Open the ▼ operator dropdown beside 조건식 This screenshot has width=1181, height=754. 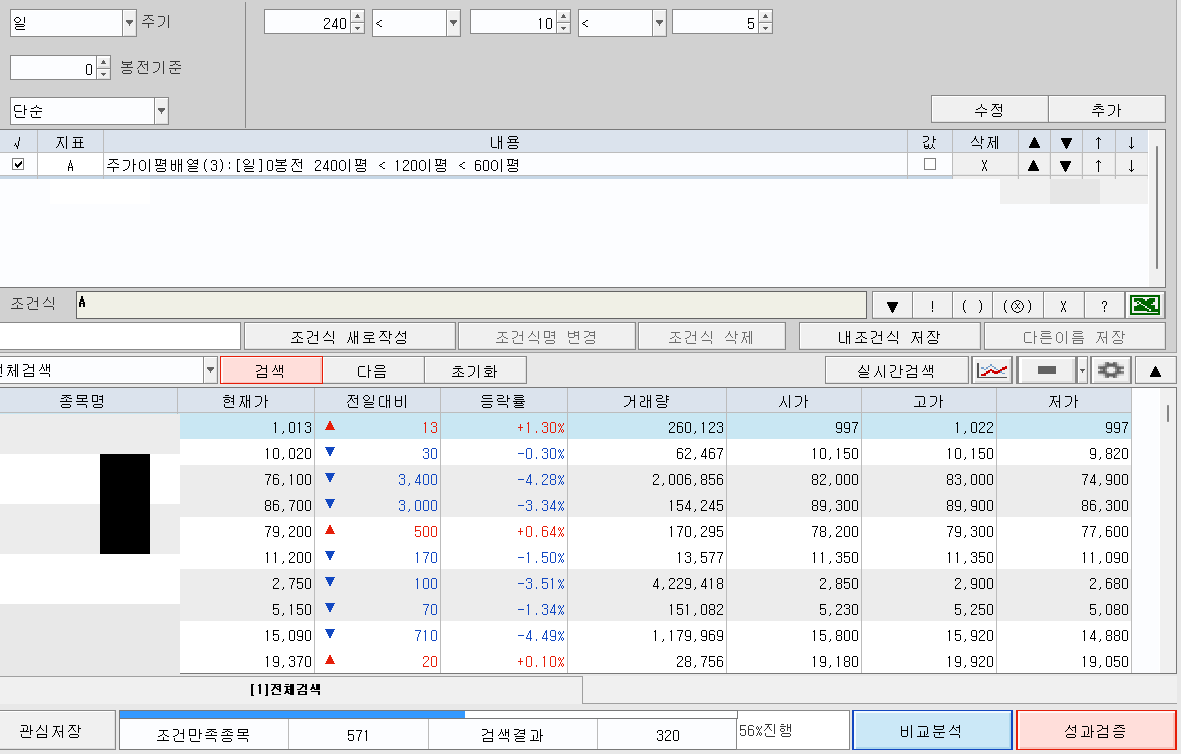[891, 305]
